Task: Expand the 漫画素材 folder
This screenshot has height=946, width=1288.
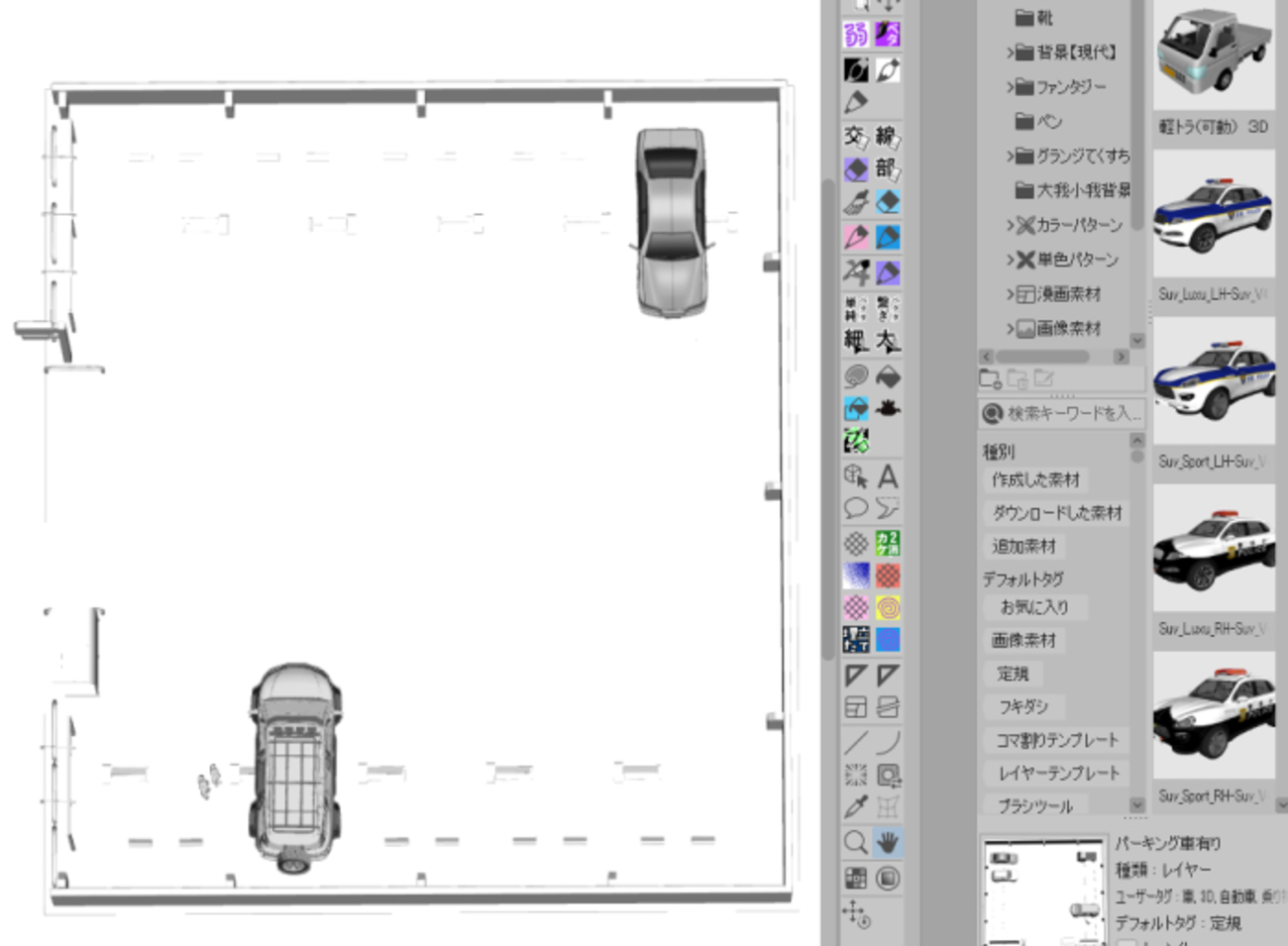Action: [x=1010, y=294]
